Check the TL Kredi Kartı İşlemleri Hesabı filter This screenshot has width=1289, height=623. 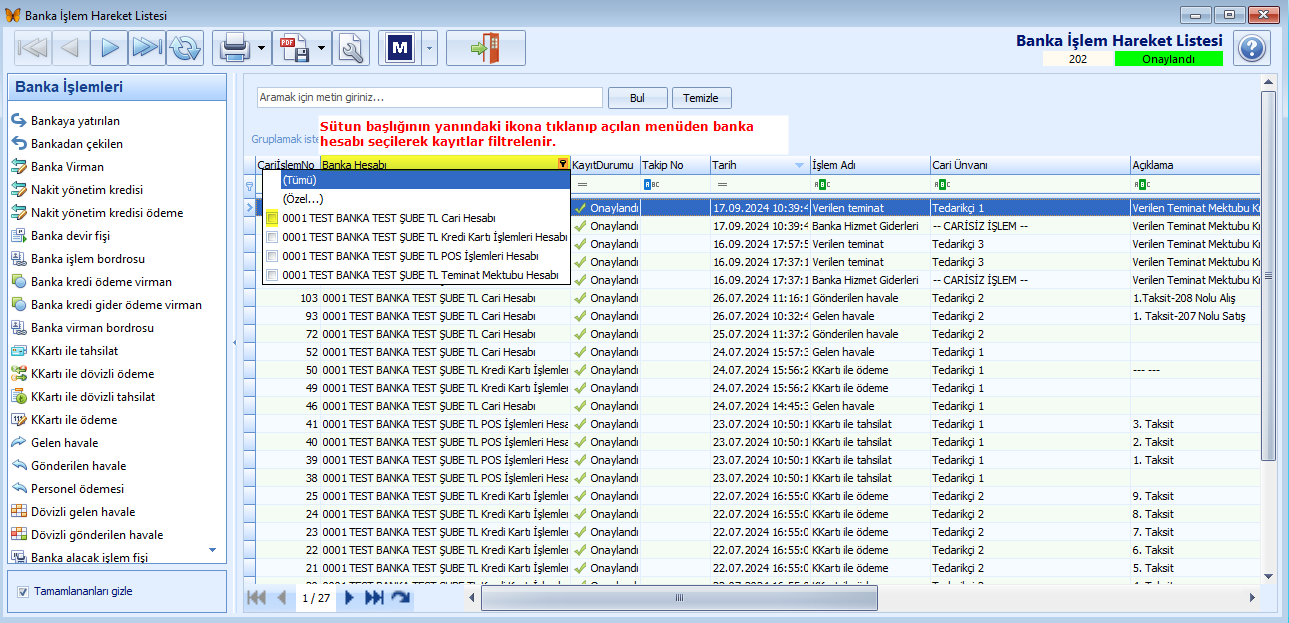[x=272, y=237]
